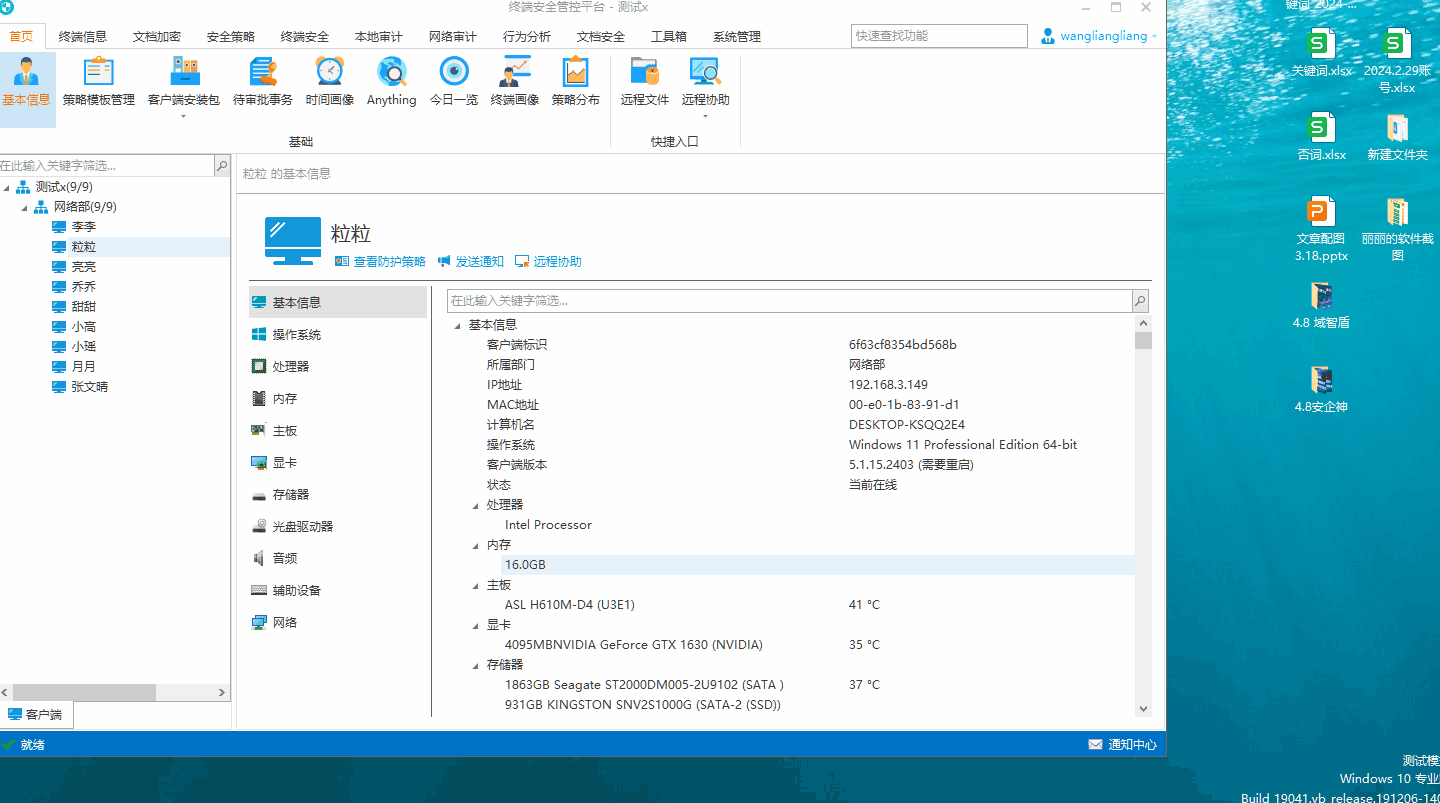Collapse the 存储器 section in details
The image size is (1440, 803).
point(476,665)
